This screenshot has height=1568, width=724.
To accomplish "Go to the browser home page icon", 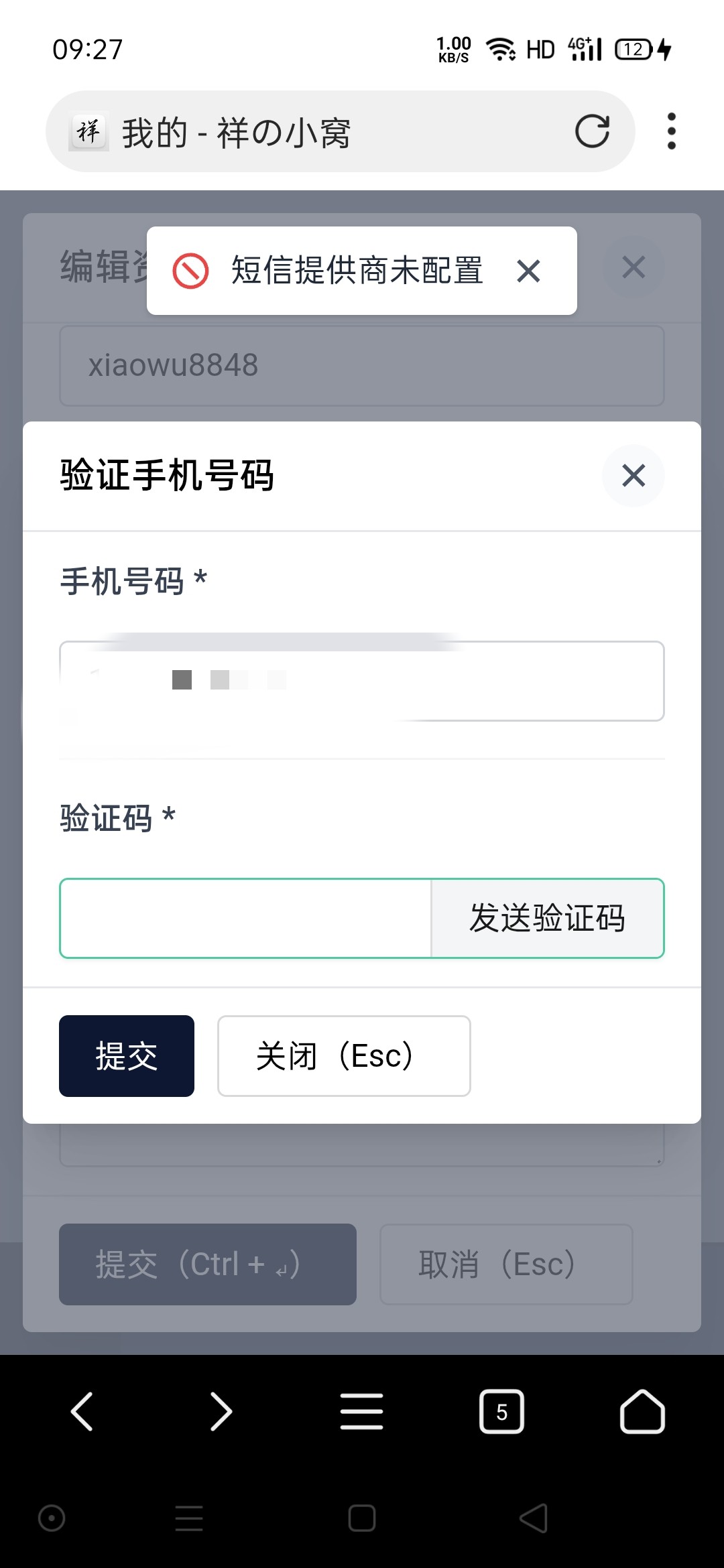I will [x=642, y=1411].
